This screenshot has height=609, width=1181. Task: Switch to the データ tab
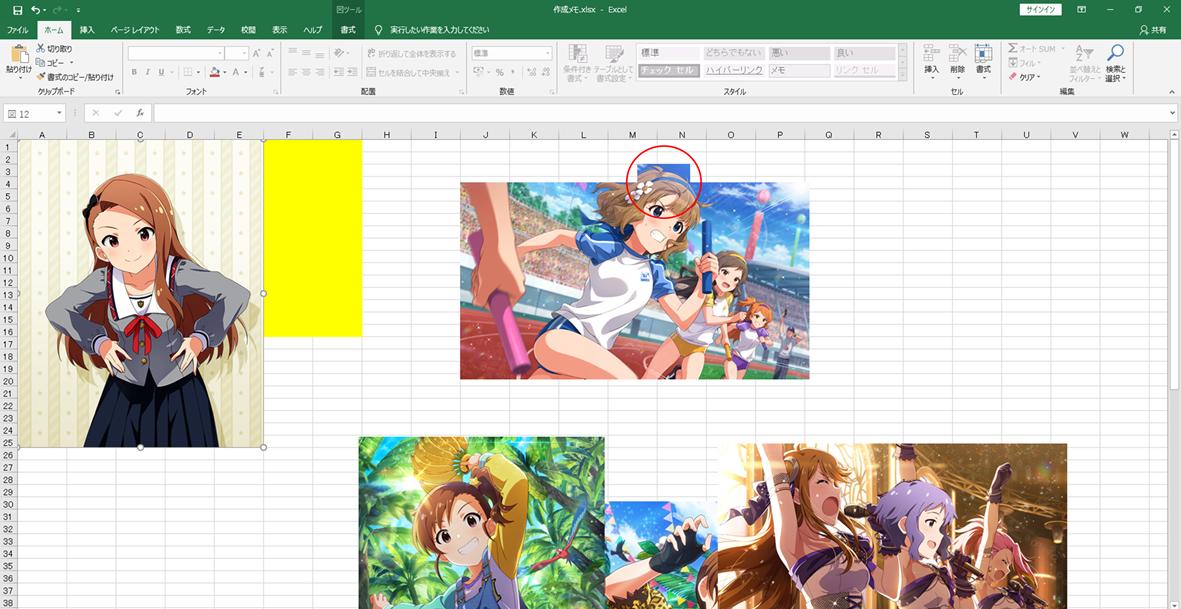click(216, 30)
